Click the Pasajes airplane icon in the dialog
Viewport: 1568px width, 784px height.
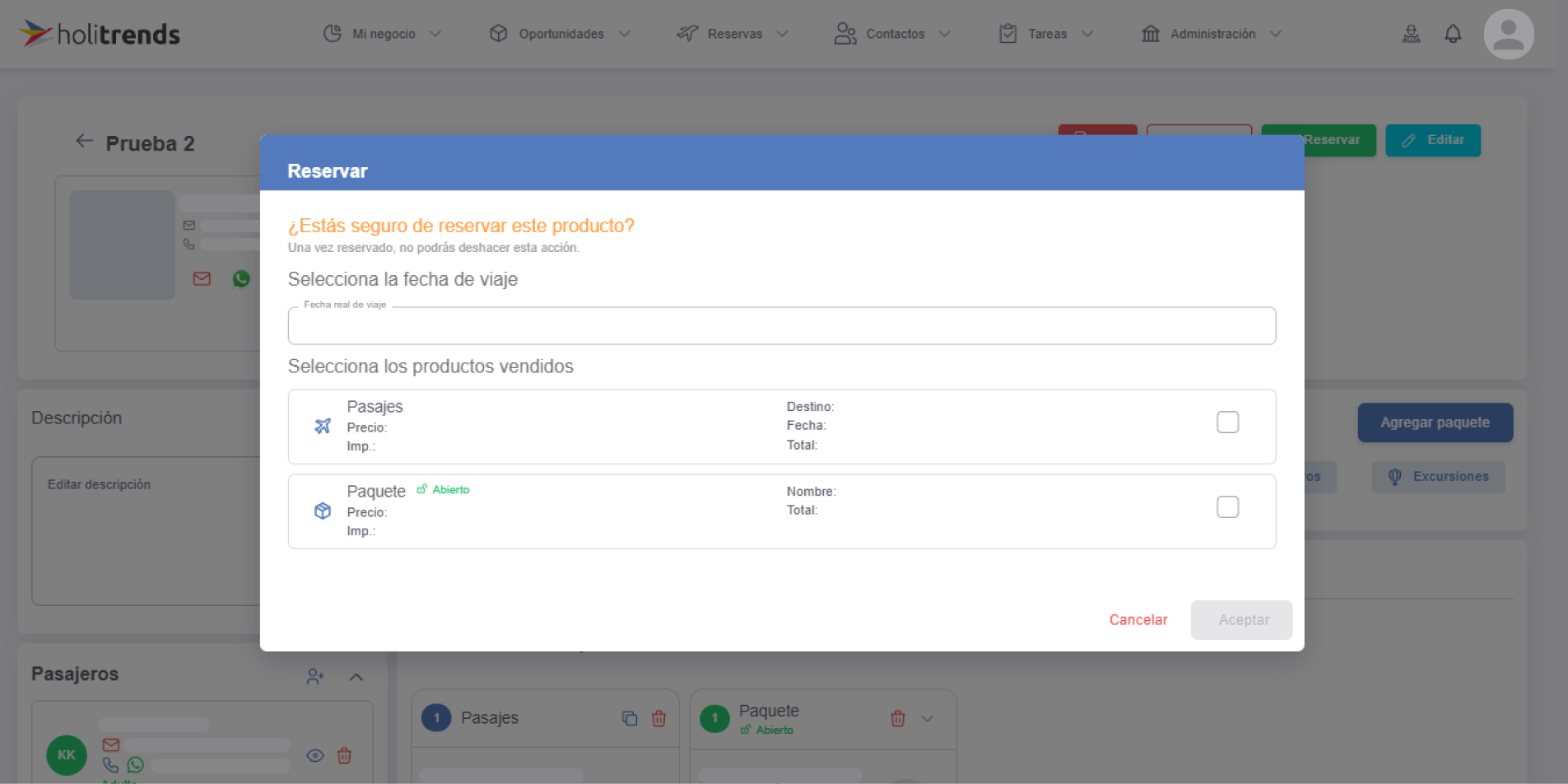[323, 426]
